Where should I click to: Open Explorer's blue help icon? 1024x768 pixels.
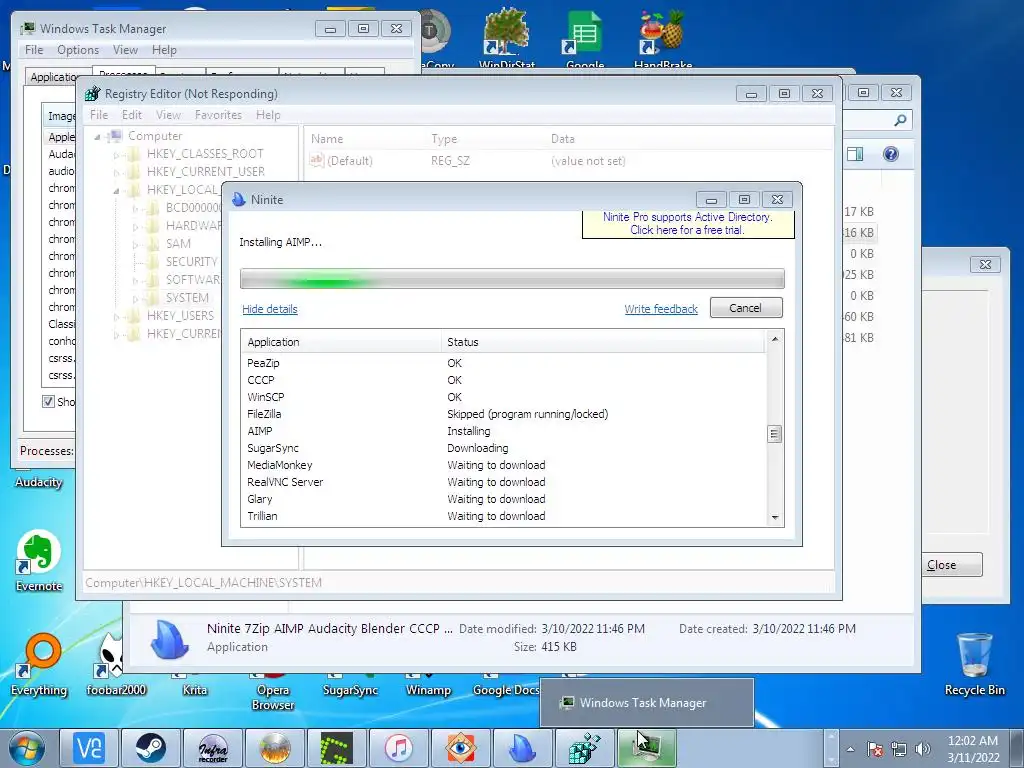(891, 154)
